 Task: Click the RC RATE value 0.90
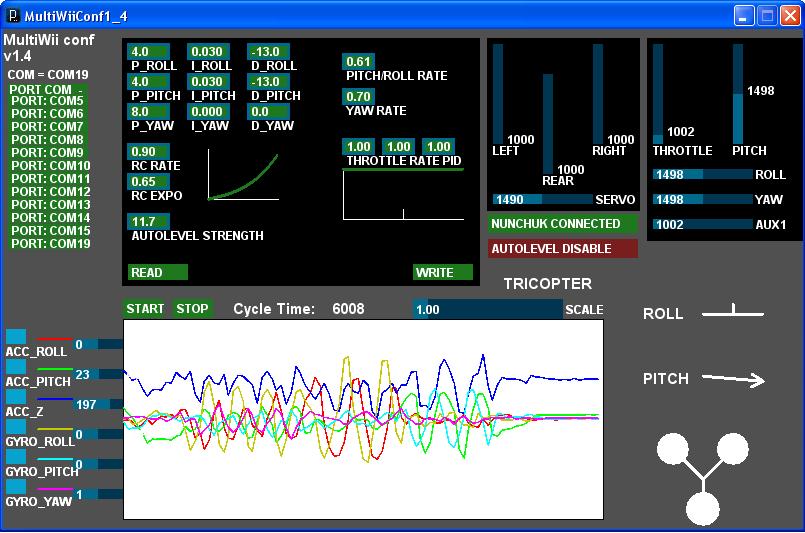pos(148,151)
